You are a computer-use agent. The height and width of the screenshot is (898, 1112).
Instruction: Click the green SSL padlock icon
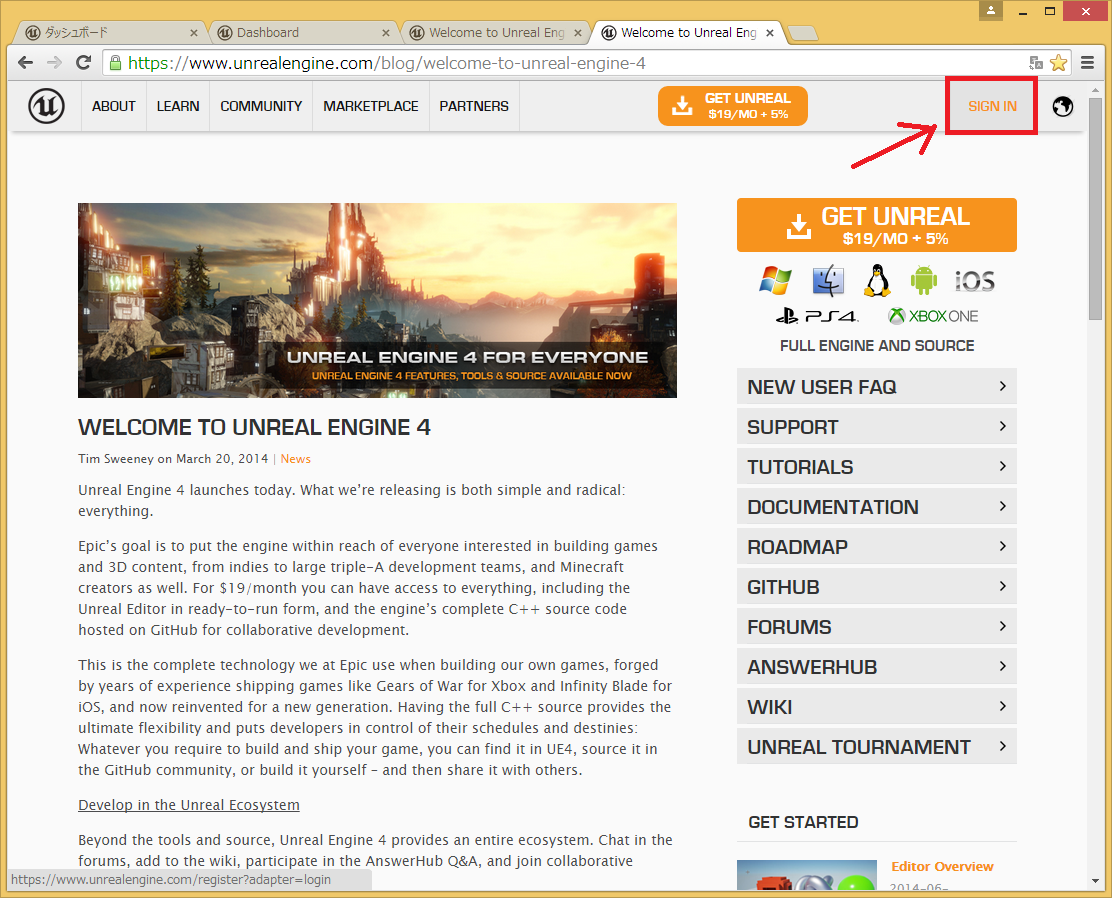[x=116, y=62]
